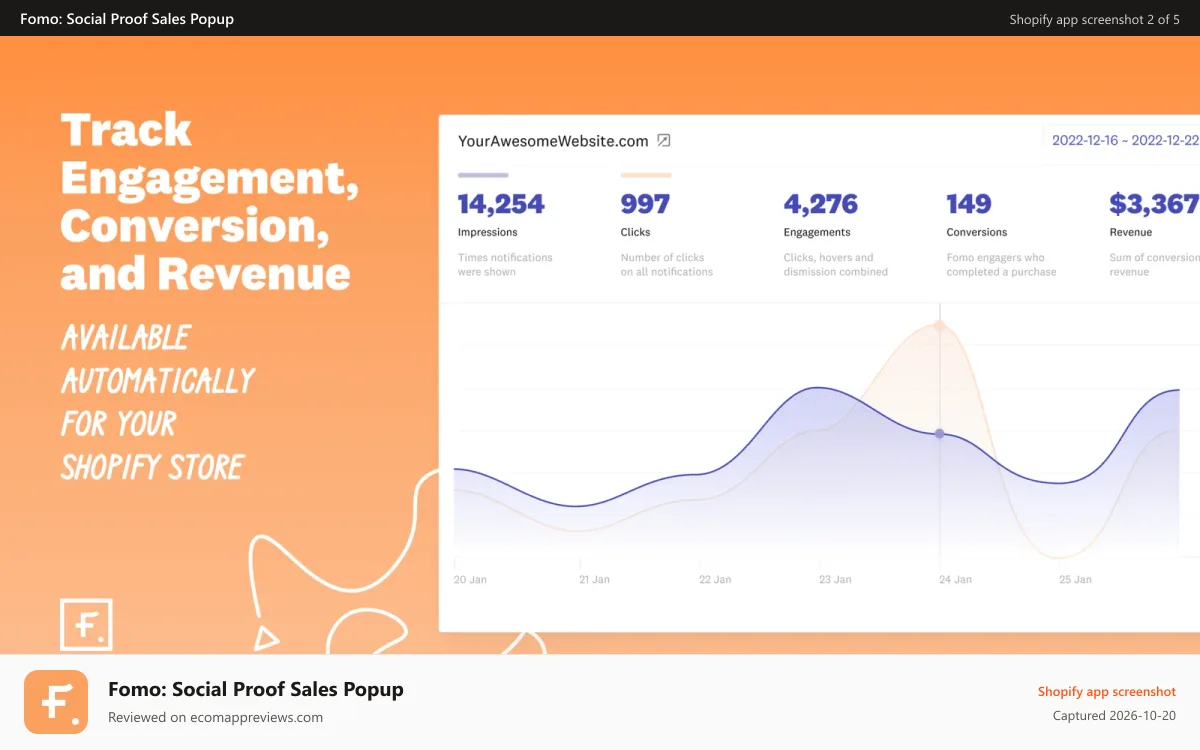
Task: Open the external link icon beside YourAwesomeWebsite.com
Action: pyautogui.click(x=664, y=141)
